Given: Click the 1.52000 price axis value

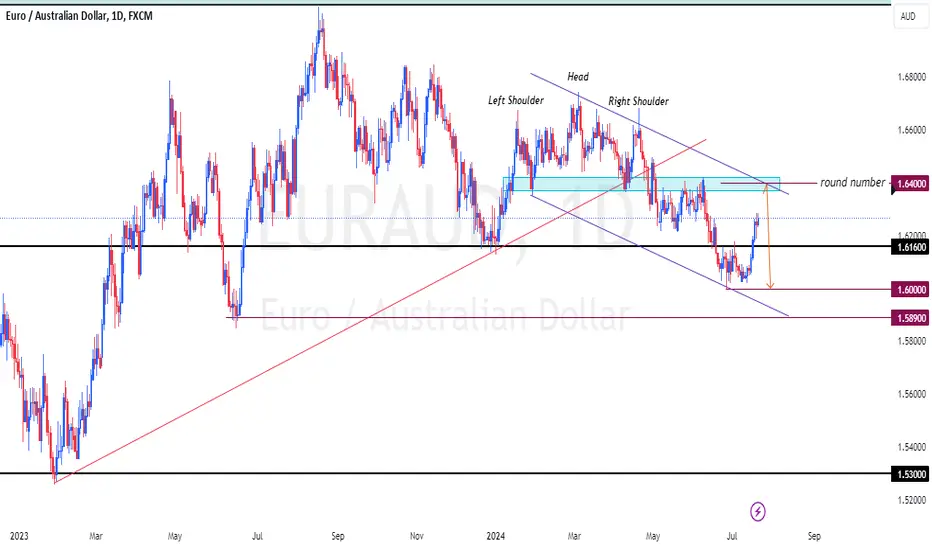Looking at the screenshot, I should click(x=911, y=500).
